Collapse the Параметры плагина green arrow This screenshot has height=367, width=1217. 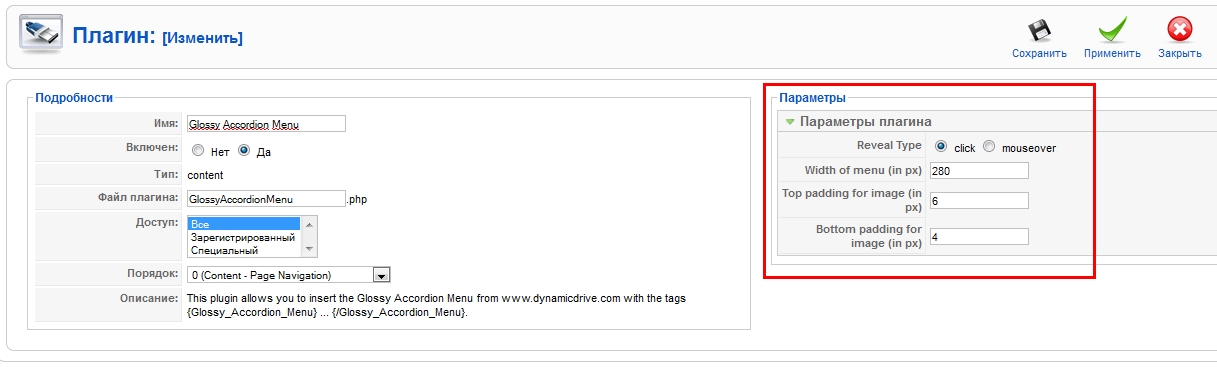click(x=790, y=122)
